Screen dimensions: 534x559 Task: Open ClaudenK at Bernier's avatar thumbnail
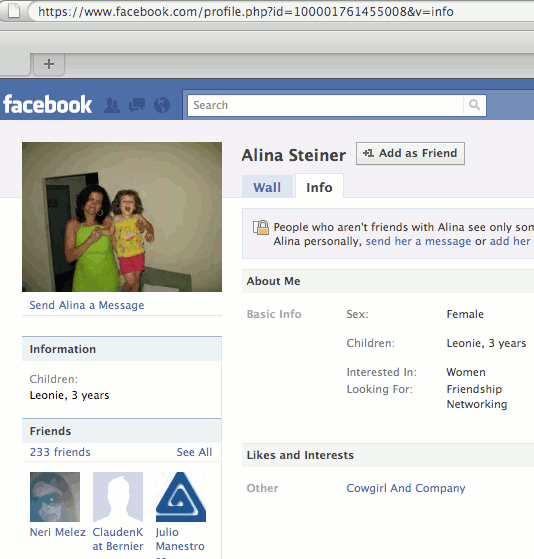pyautogui.click(x=118, y=497)
